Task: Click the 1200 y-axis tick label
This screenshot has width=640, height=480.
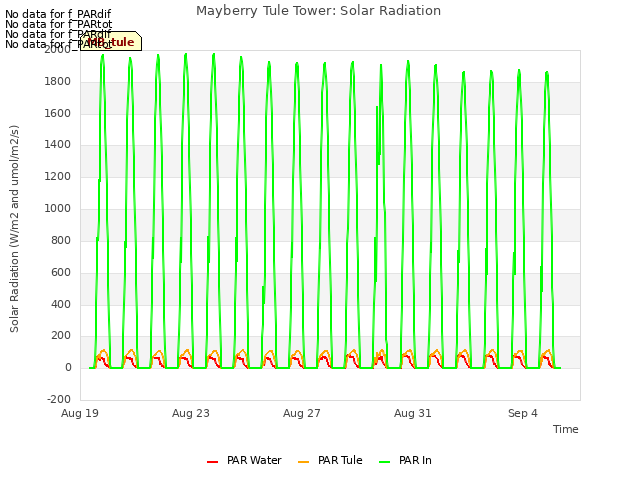Action: (x=58, y=177)
